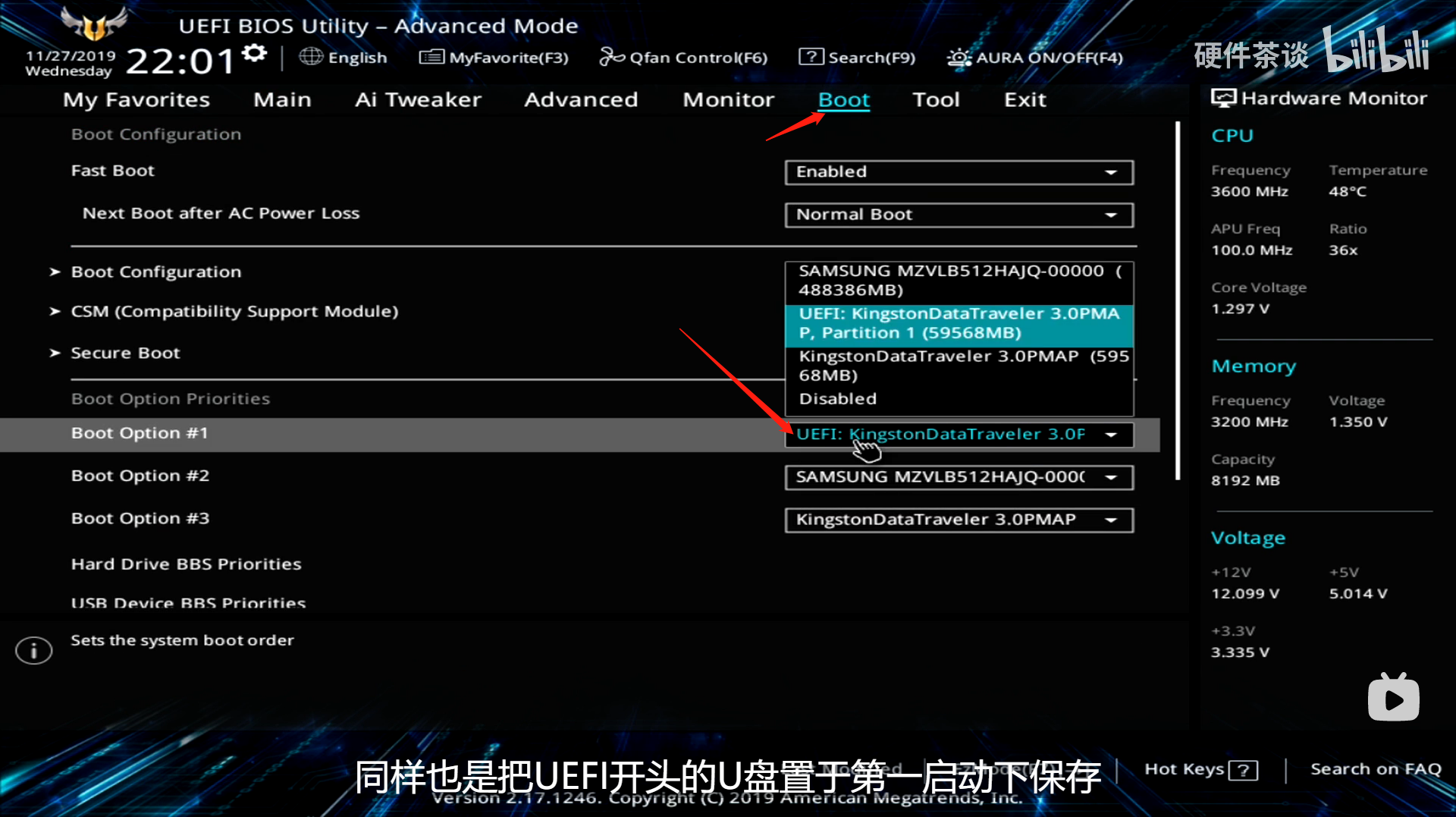Click the Hot Keys question-mark icon
The image size is (1456, 817).
1244,771
